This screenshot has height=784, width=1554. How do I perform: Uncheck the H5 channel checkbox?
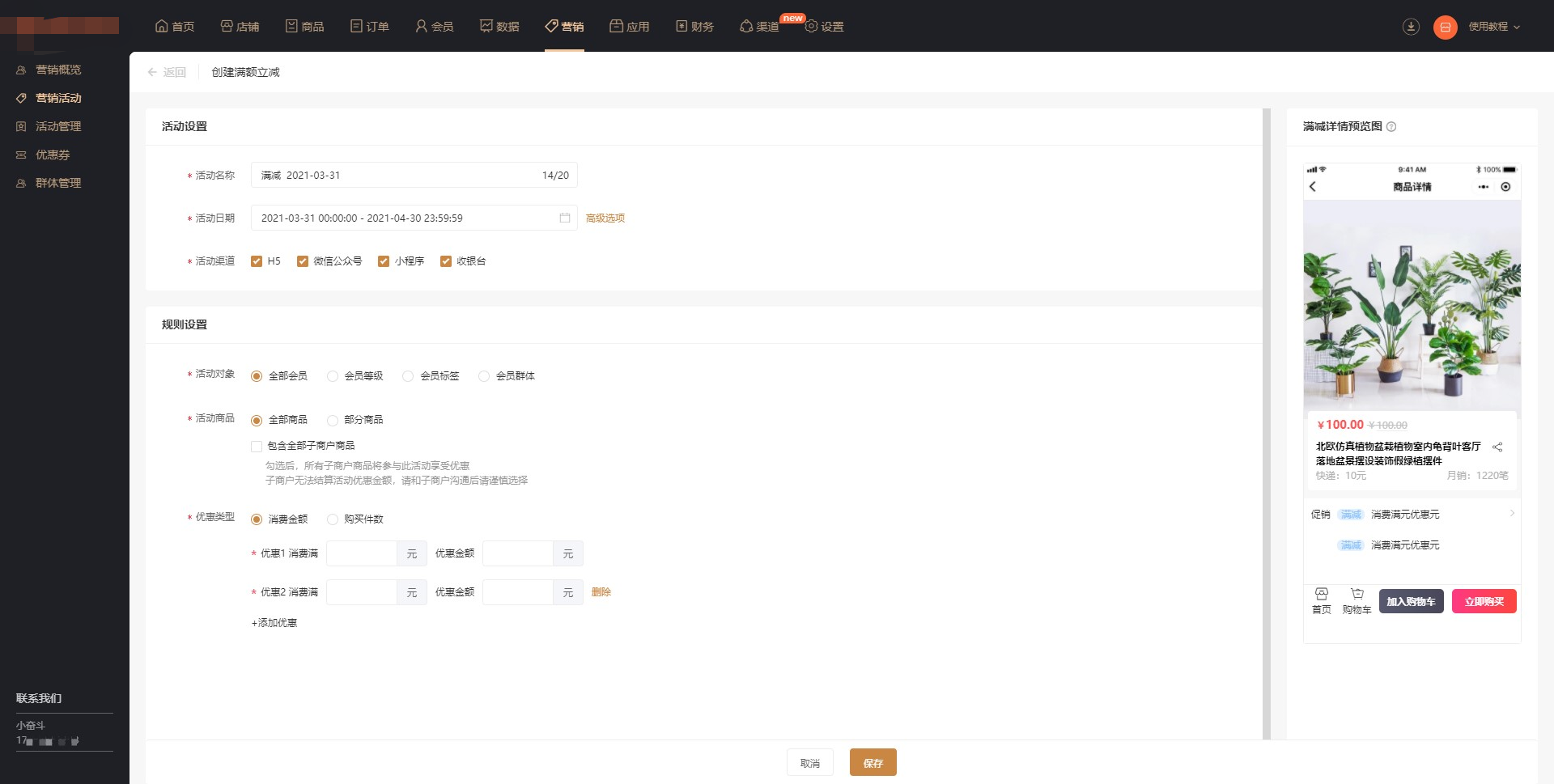(x=257, y=261)
